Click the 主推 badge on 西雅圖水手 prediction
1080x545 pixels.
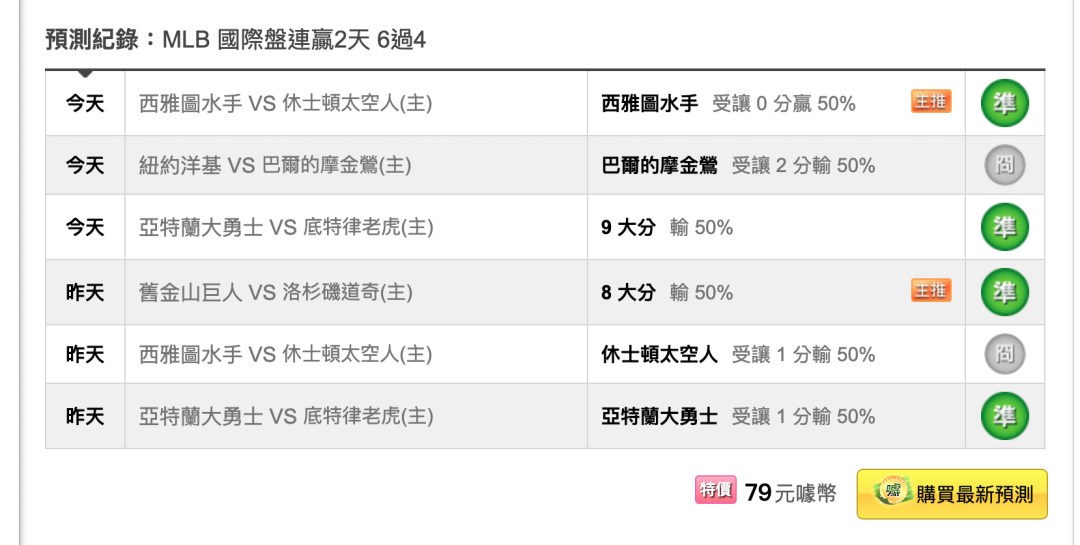click(x=931, y=102)
